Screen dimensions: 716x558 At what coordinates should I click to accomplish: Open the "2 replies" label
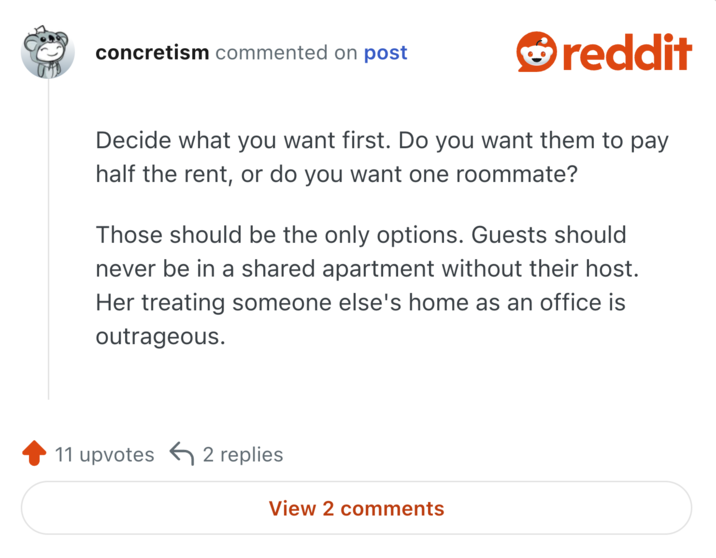point(243,455)
